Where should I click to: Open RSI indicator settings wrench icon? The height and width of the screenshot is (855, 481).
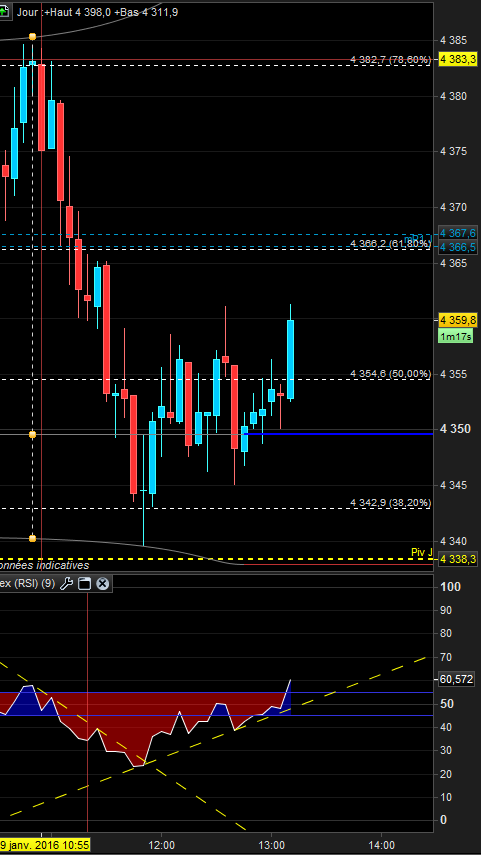(x=66, y=584)
